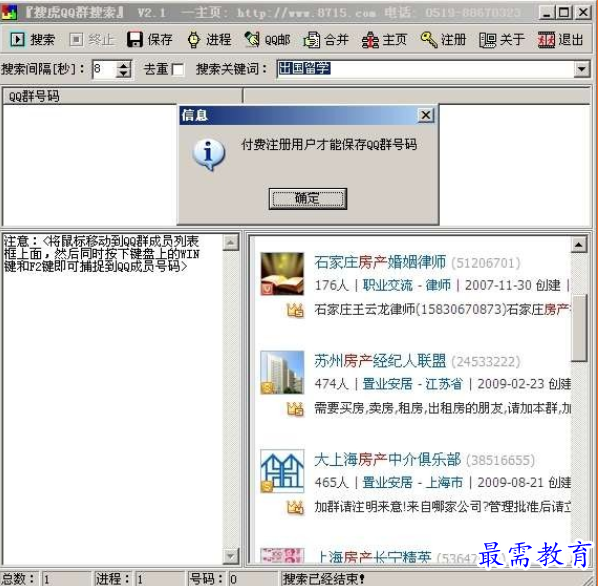Click the group number (51206701) text

(x=486, y=263)
